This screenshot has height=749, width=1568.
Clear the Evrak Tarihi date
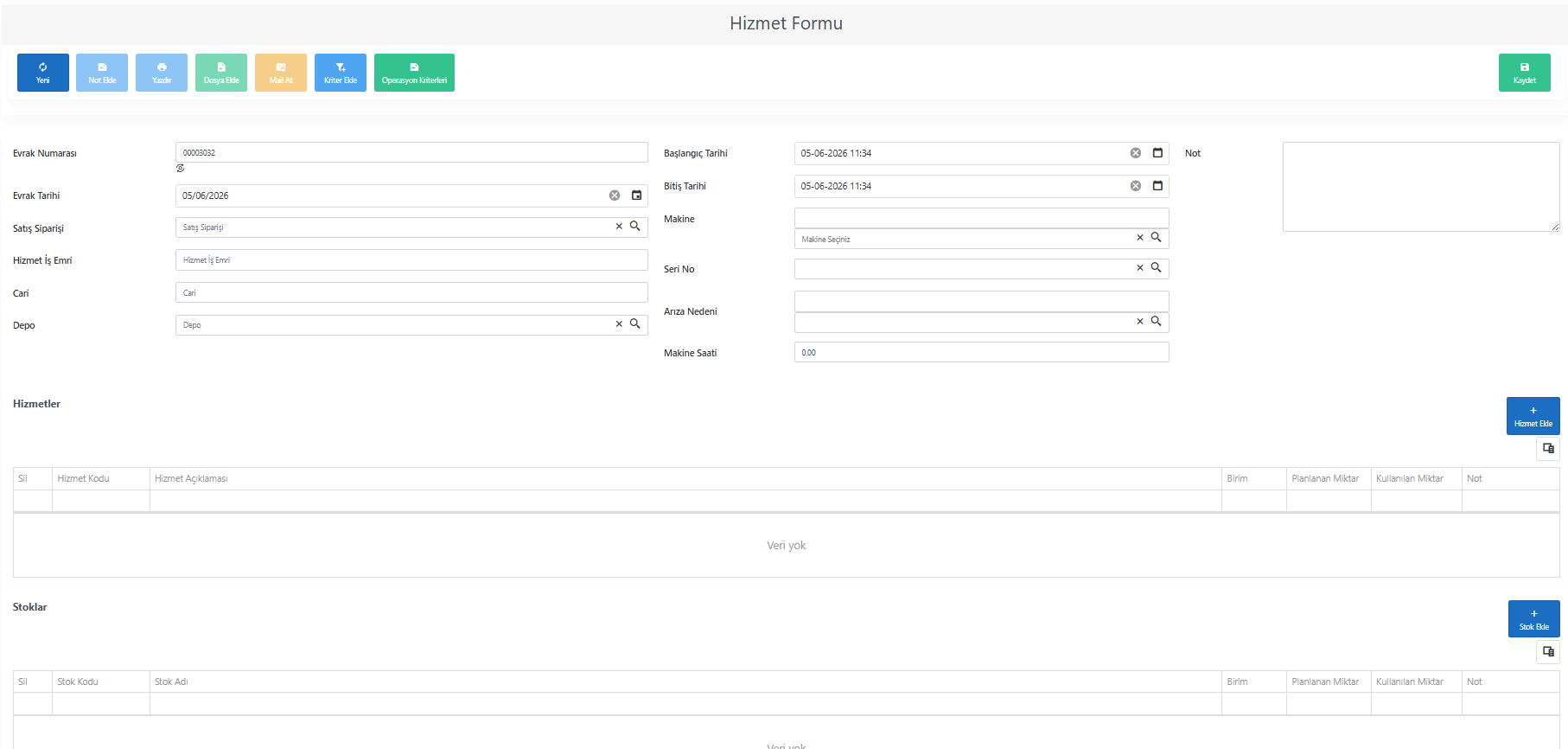point(615,195)
